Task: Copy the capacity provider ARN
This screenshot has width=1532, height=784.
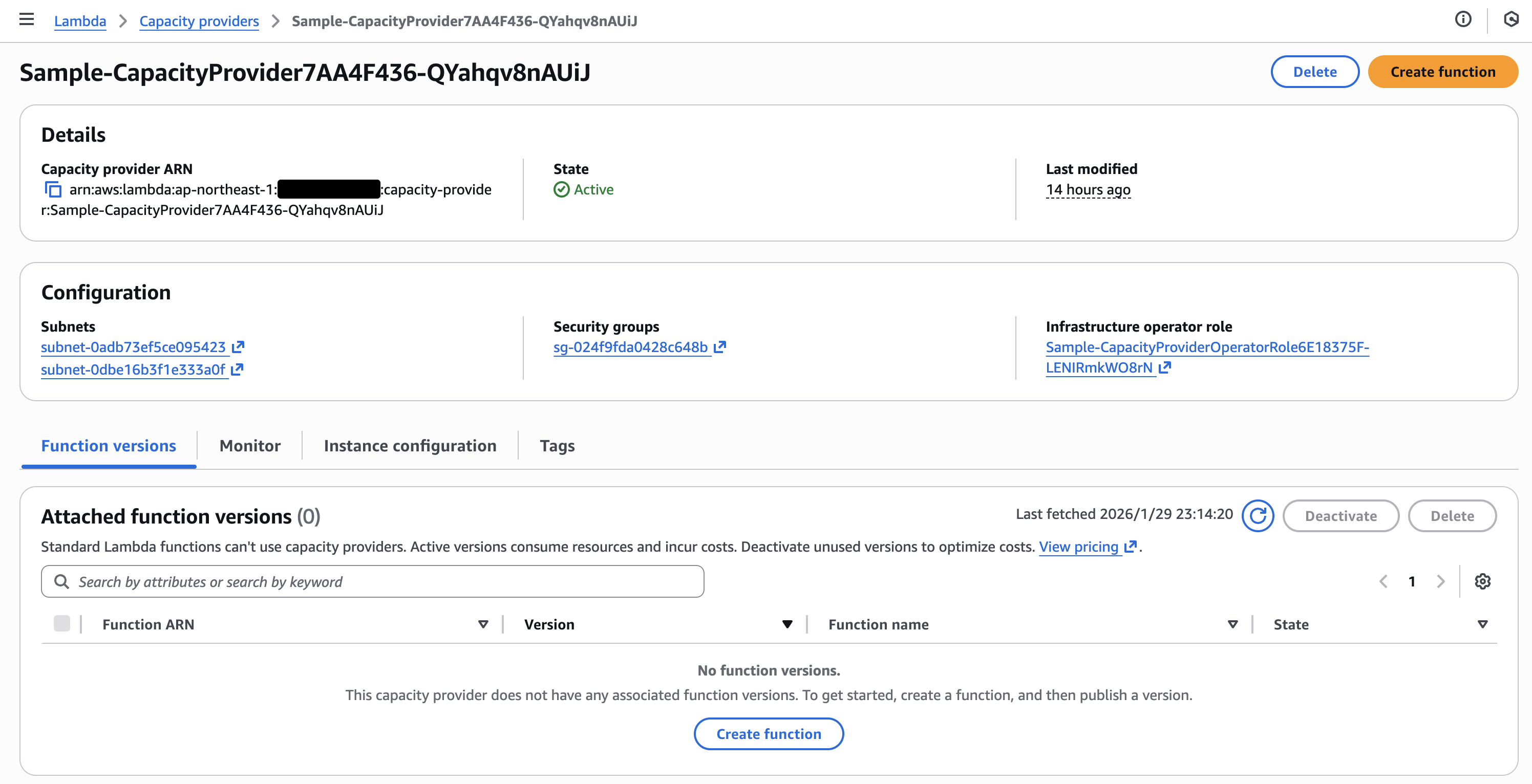Action: coord(54,190)
